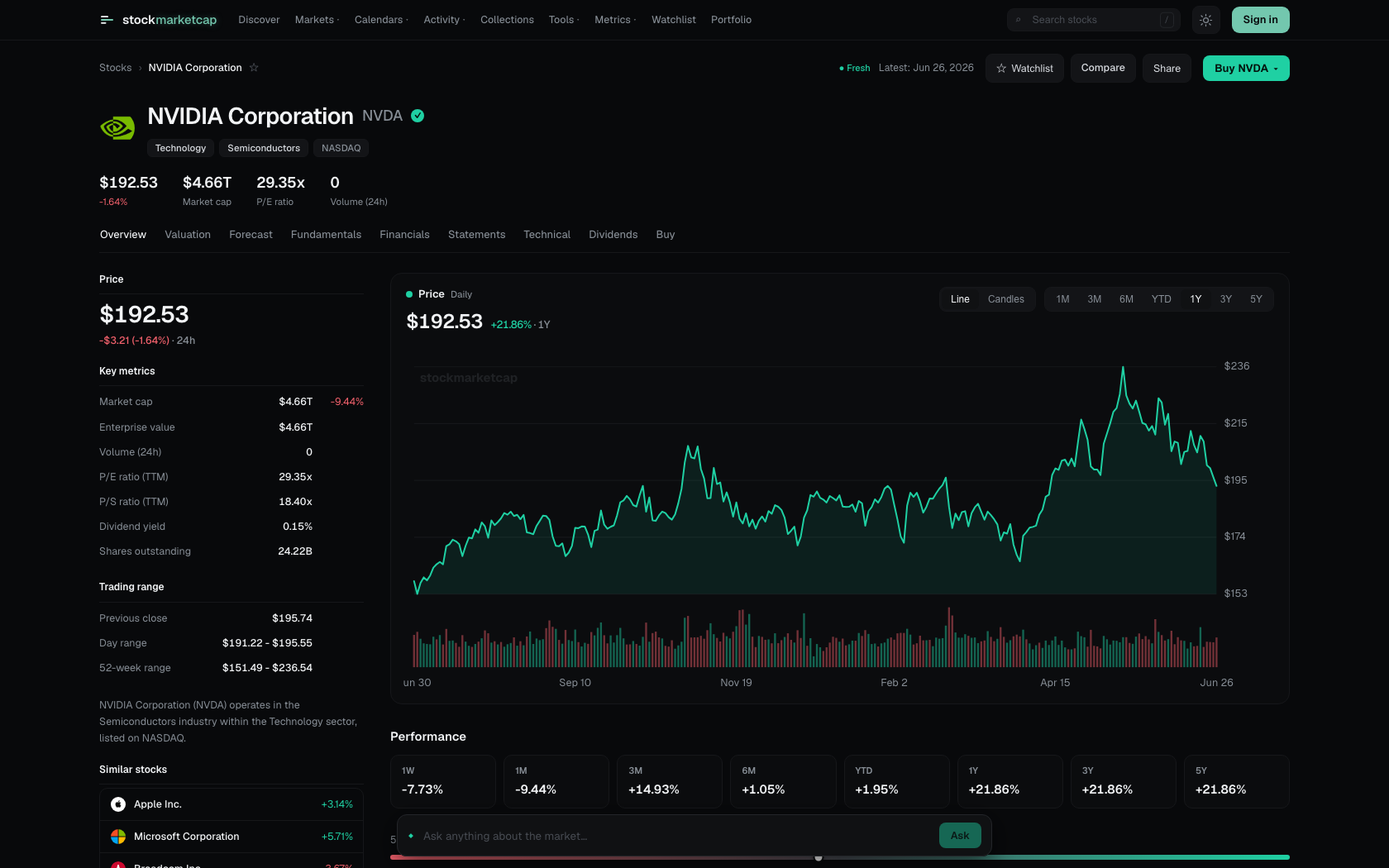Open the Calendars dropdown menu
The width and height of the screenshot is (1389, 868).
tap(381, 20)
